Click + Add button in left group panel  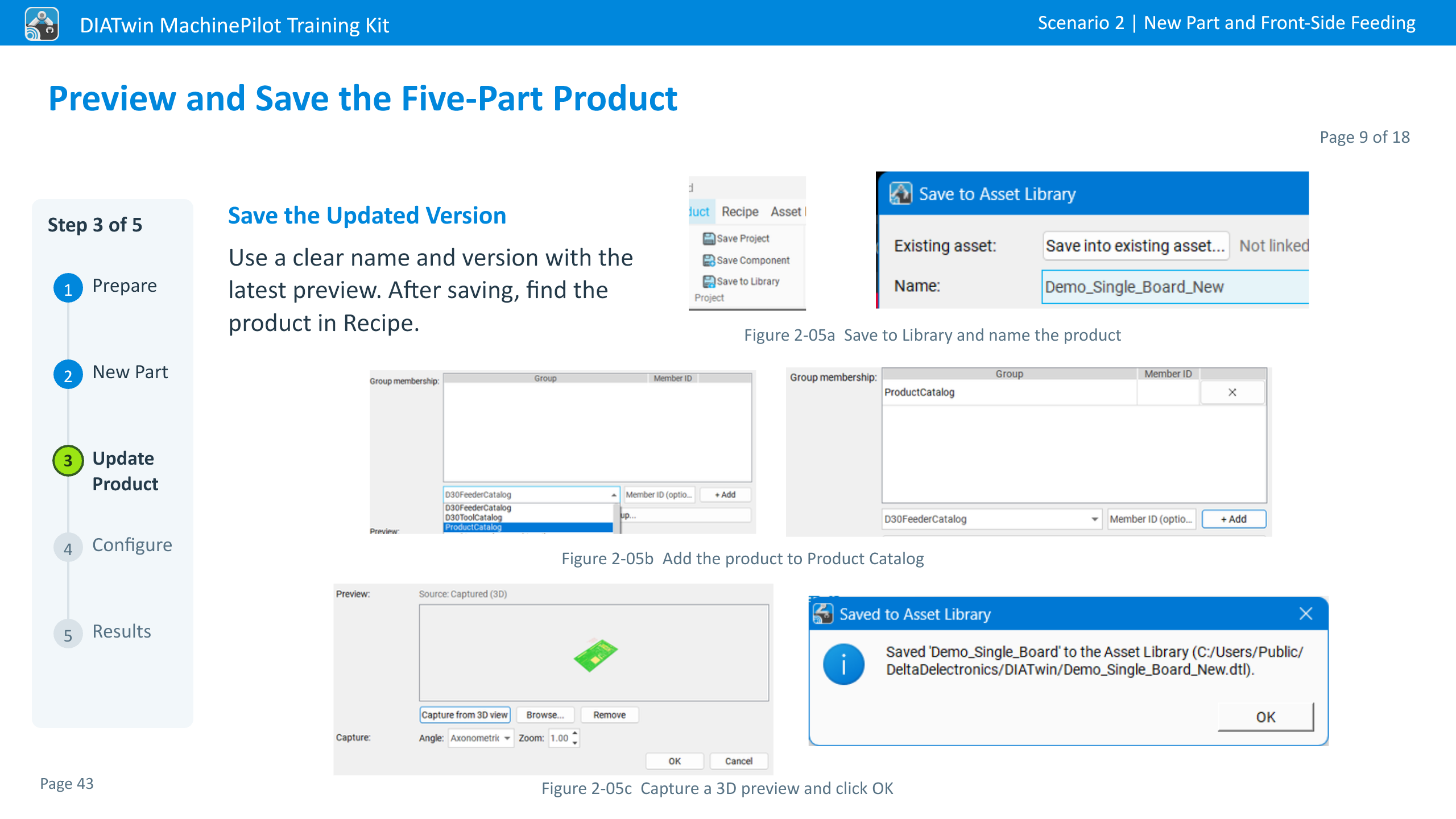point(725,495)
